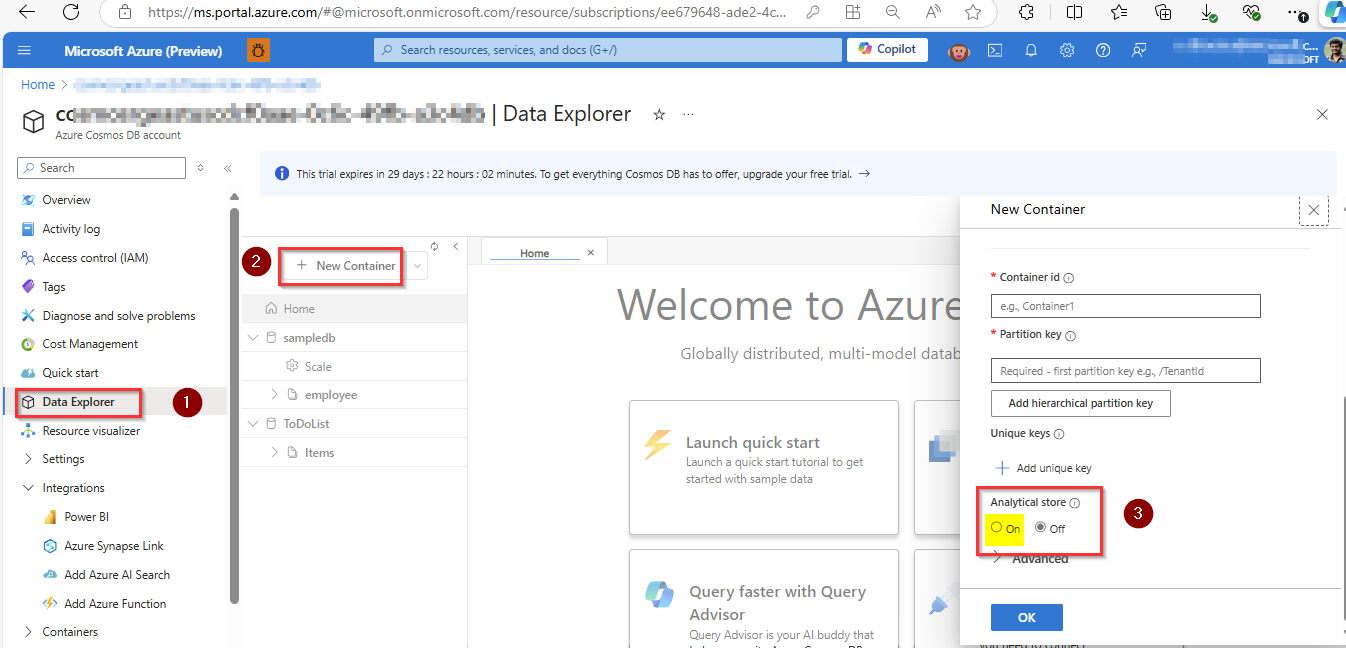Click Add hierarchical partition key
Screen dimensions: 1346x648
(1080, 403)
